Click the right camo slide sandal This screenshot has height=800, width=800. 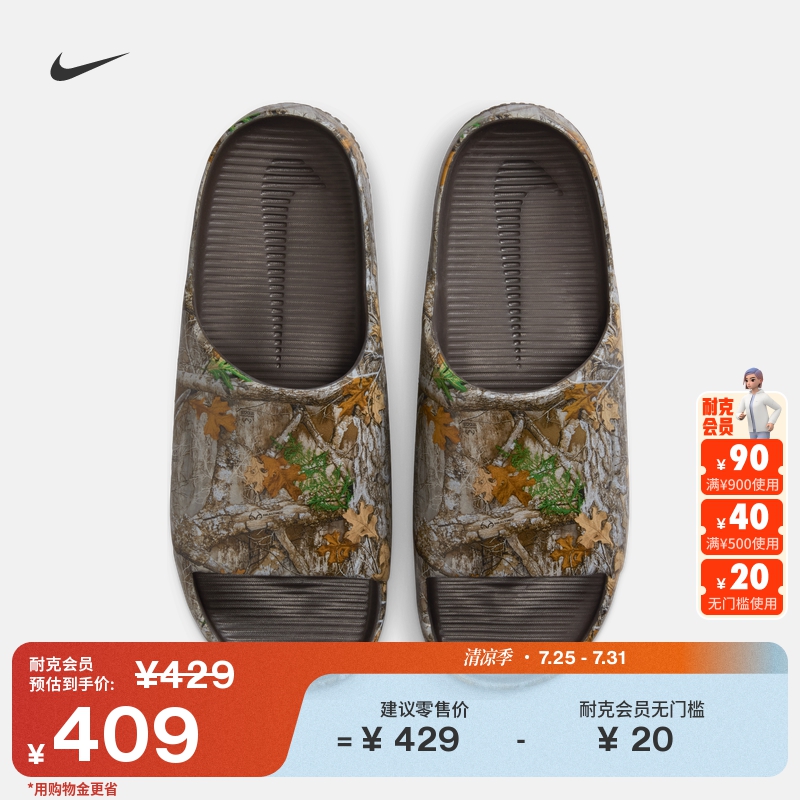coord(521,373)
